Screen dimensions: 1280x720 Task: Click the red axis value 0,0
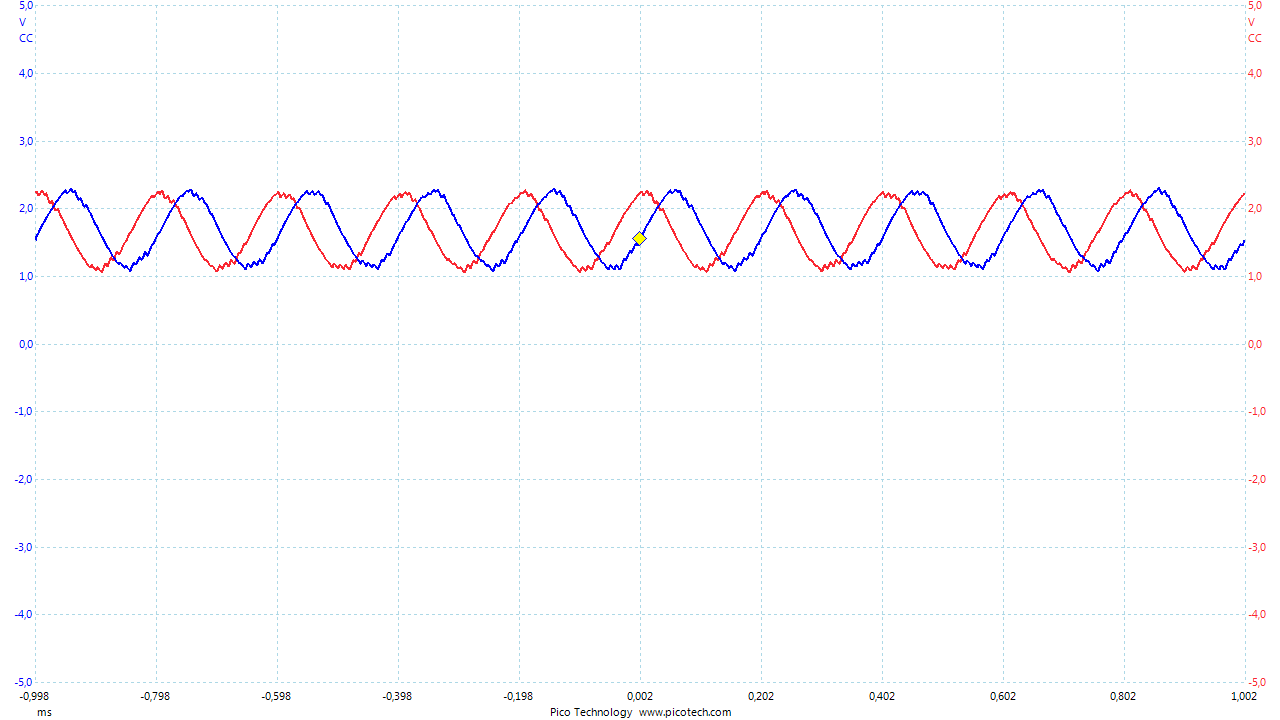click(x=1254, y=344)
